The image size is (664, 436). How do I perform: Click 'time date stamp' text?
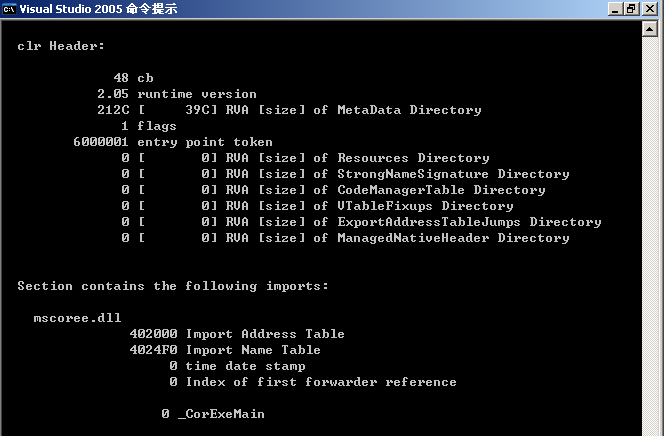[245, 366]
